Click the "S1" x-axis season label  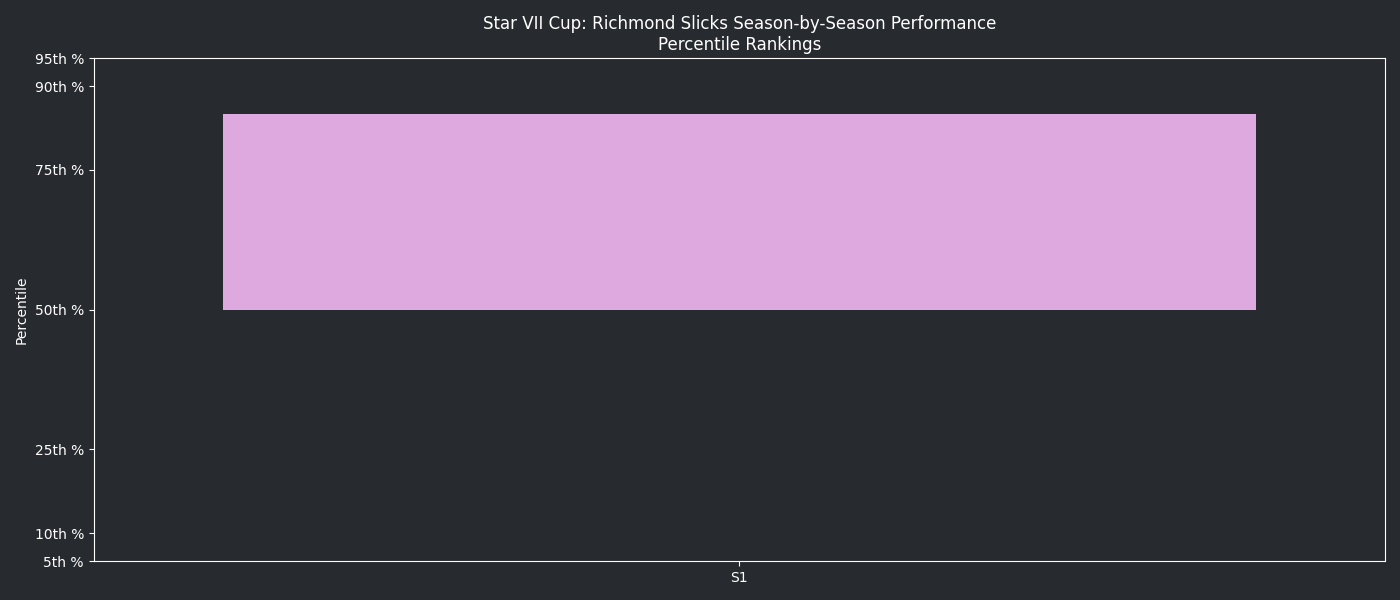[x=739, y=578]
